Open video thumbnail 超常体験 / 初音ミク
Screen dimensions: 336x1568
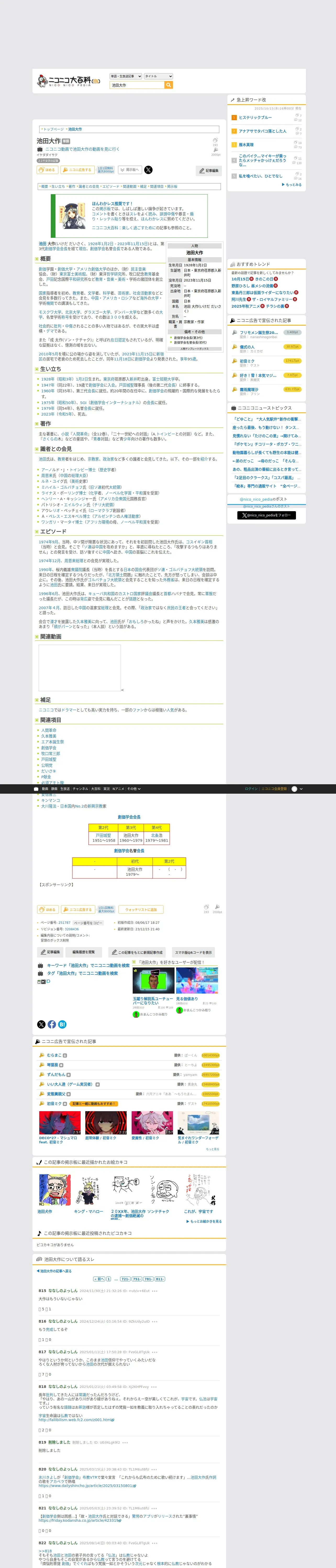[106, 1122]
